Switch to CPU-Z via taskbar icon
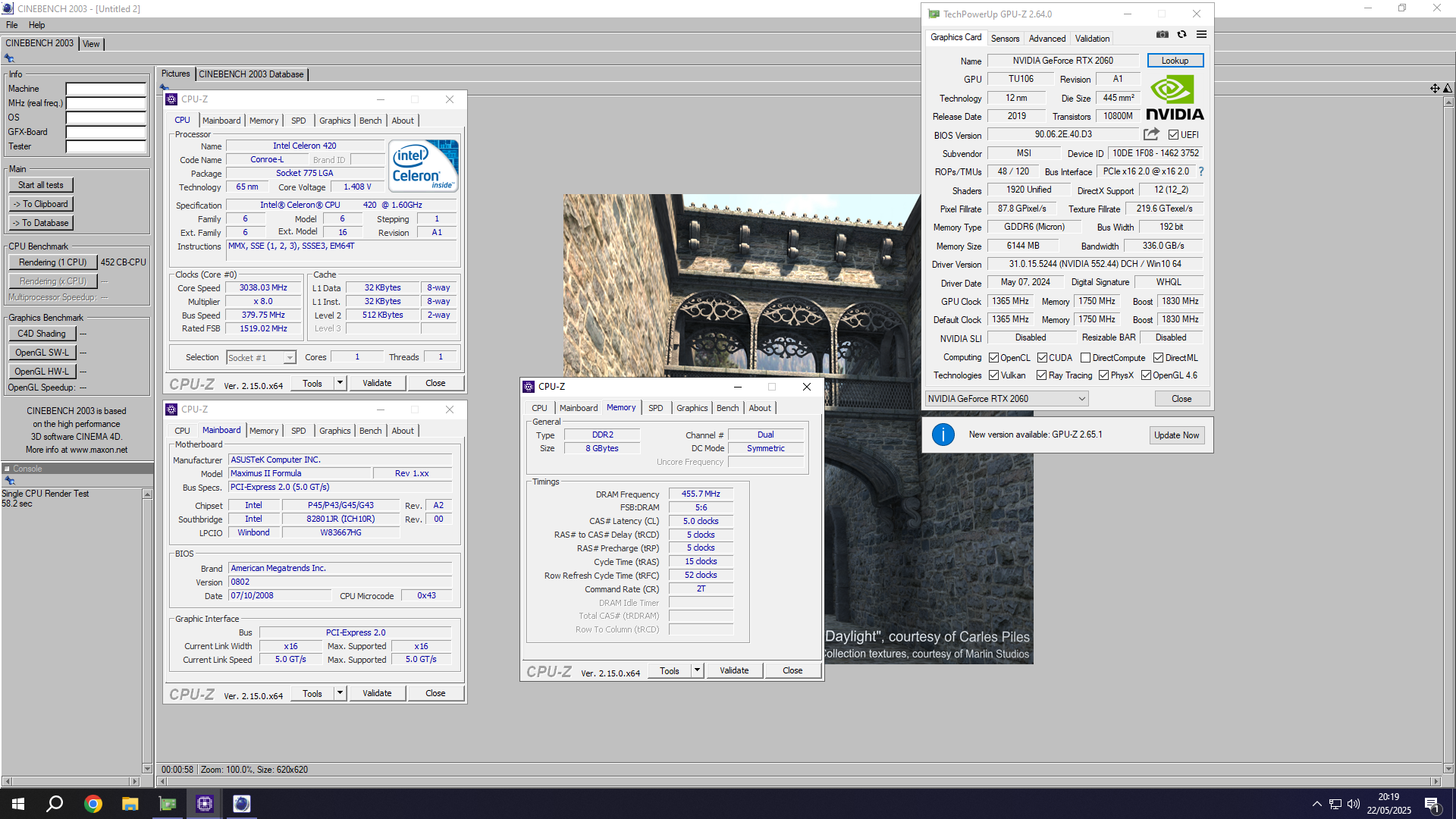The height and width of the screenshot is (819, 1456). pos(205,804)
